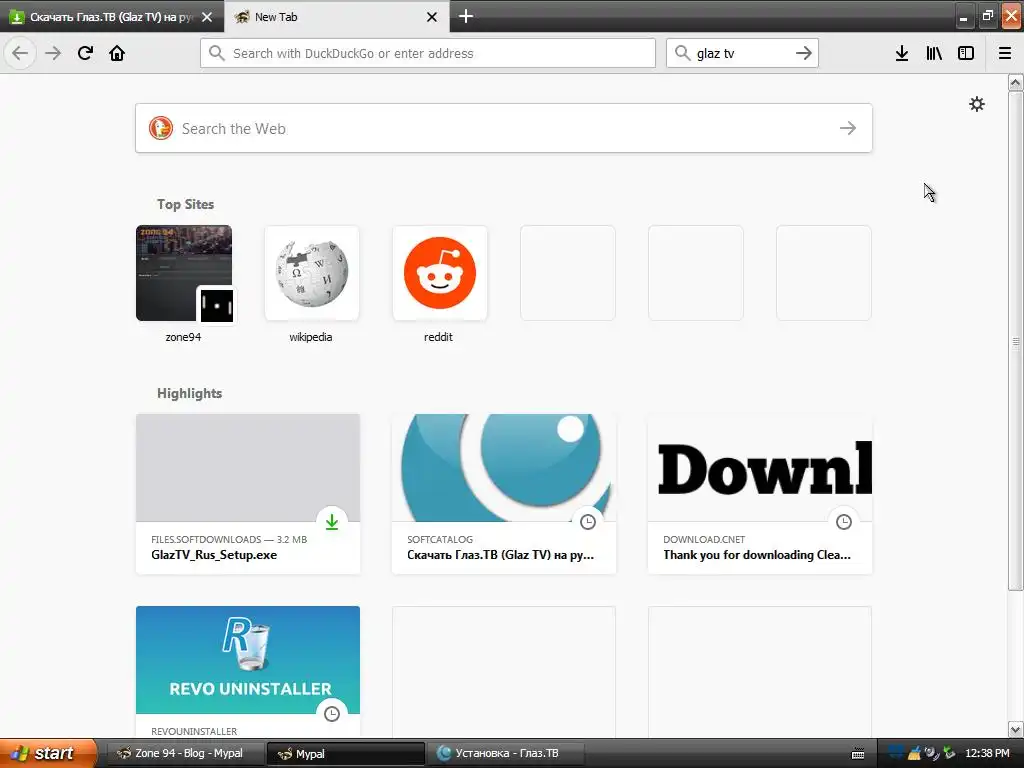Switch to the Скачать Глаз.ТВ tab
Screen dimensions: 1024x768
[x=112, y=17]
